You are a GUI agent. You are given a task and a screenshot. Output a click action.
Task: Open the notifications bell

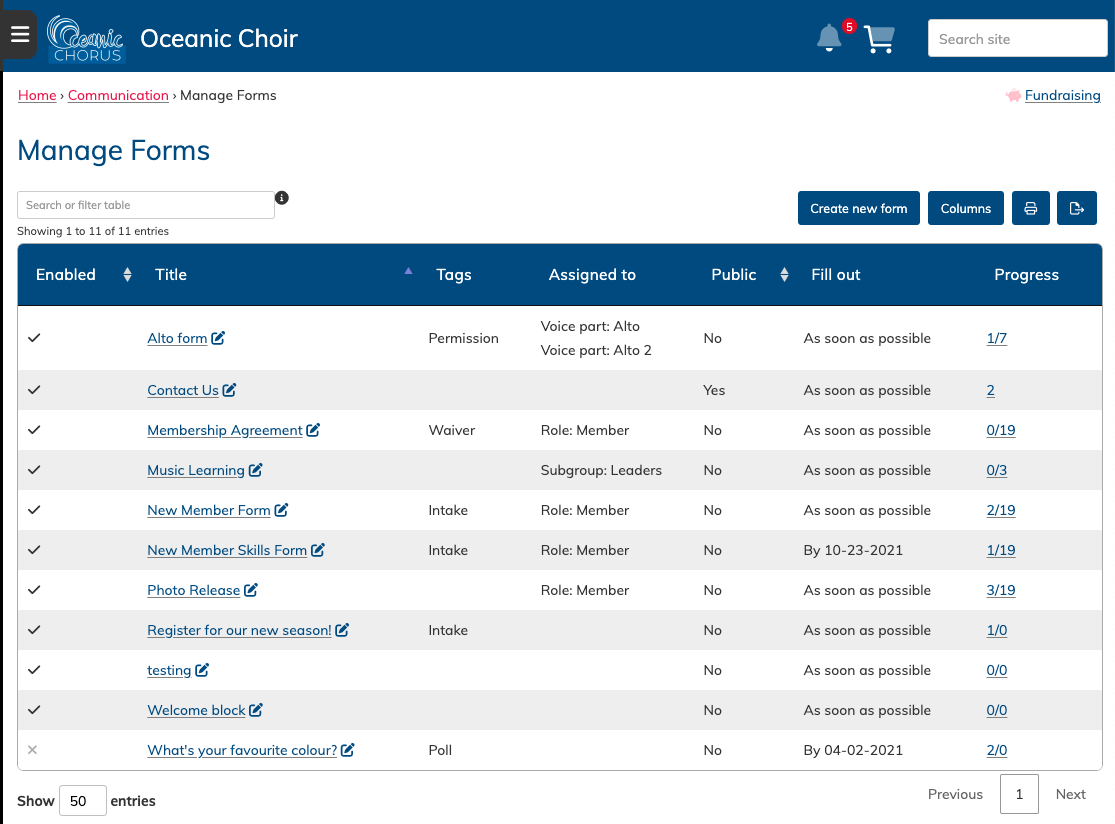pyautogui.click(x=828, y=38)
